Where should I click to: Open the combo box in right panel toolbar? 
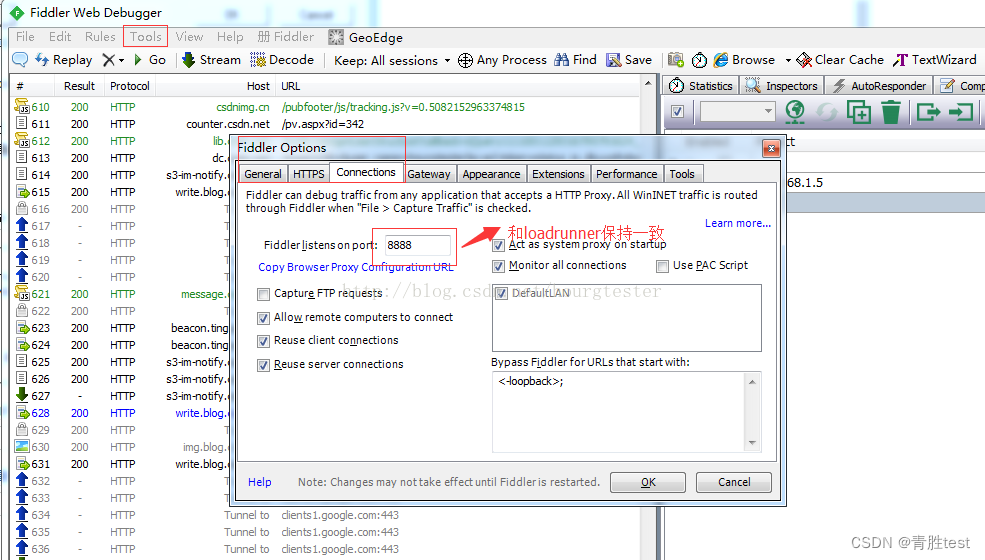738,112
